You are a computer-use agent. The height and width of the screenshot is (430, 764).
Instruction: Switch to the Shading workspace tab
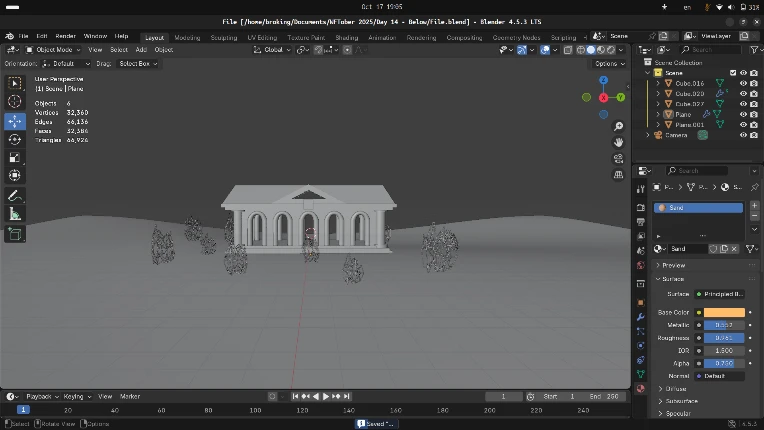click(x=346, y=37)
